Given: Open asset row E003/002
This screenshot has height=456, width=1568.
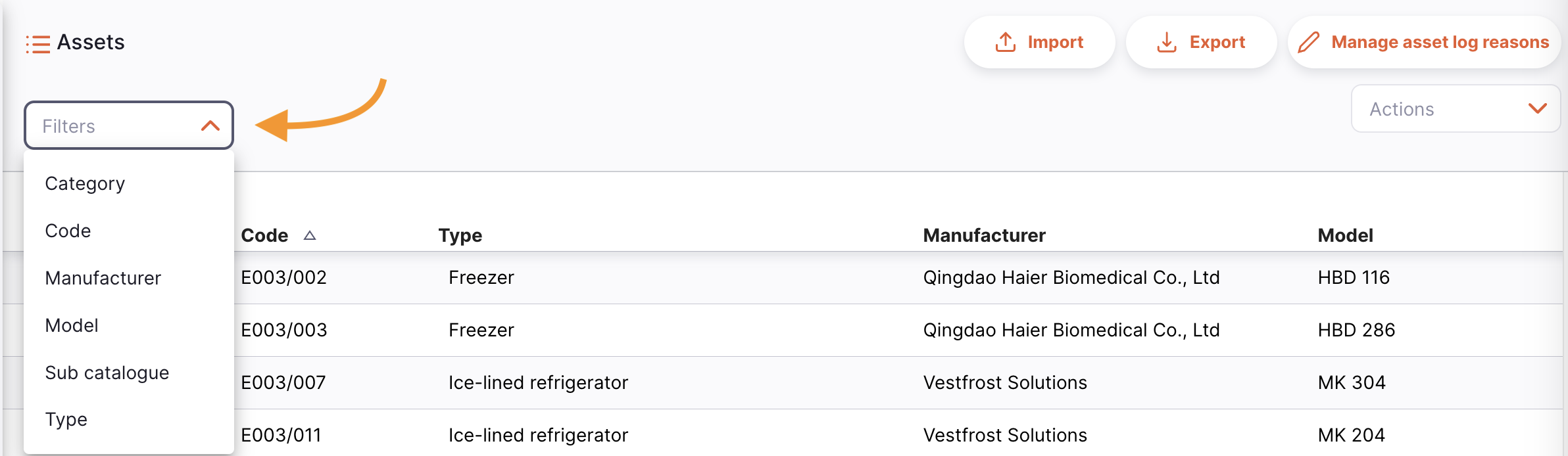Looking at the screenshot, I should tap(284, 277).
